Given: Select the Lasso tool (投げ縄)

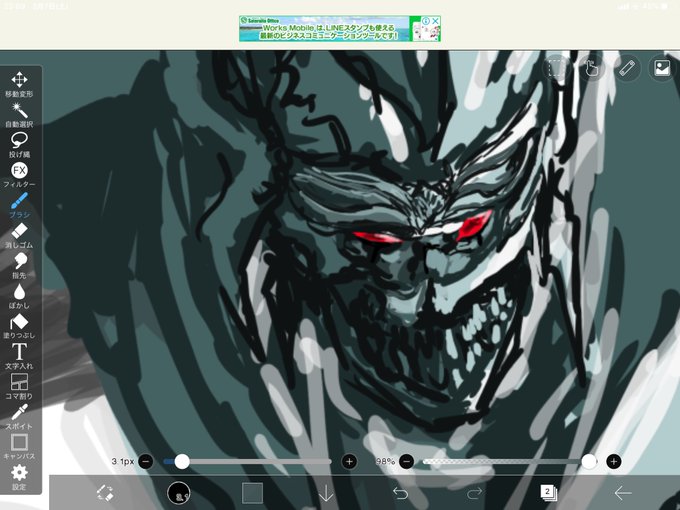Looking at the screenshot, I should 19,145.
